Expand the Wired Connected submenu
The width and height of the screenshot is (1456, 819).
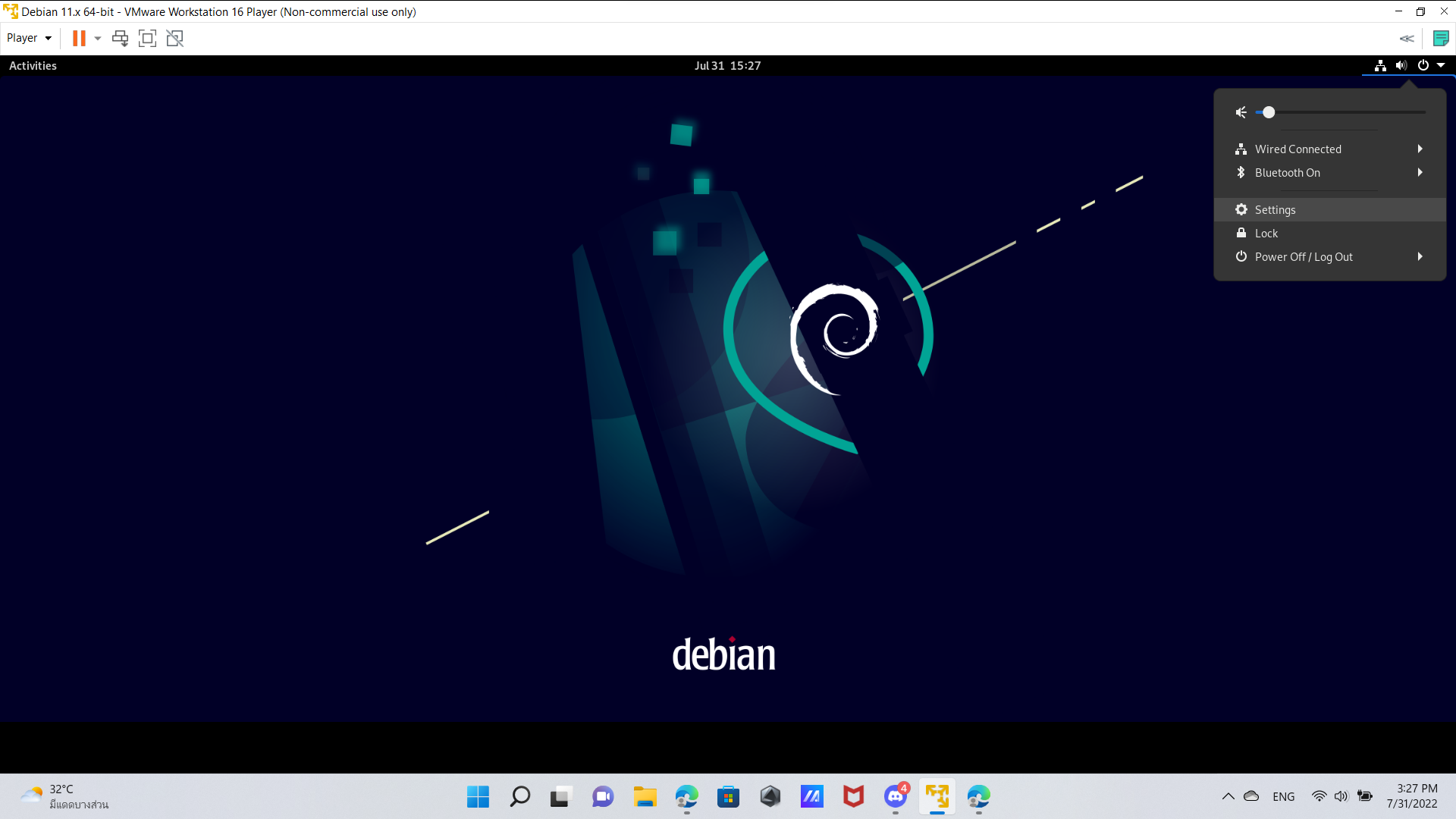pos(1329,149)
